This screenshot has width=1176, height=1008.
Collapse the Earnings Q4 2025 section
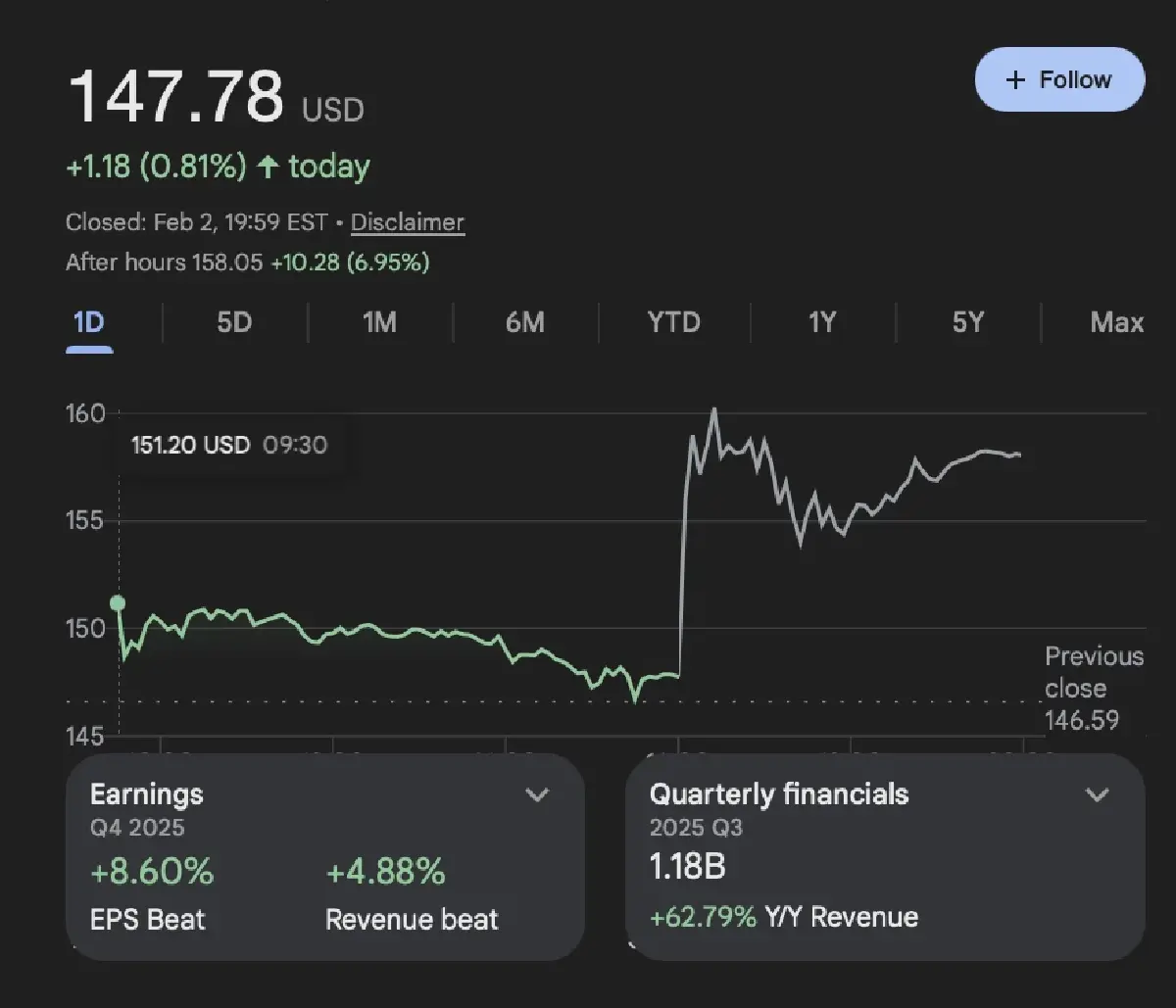537,794
